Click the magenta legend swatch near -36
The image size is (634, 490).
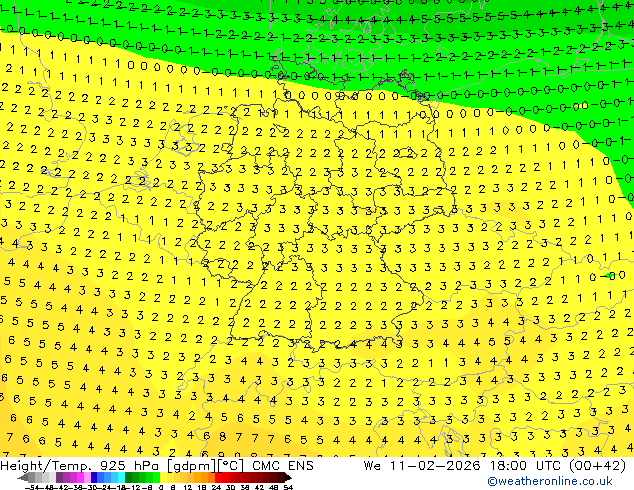point(80,477)
